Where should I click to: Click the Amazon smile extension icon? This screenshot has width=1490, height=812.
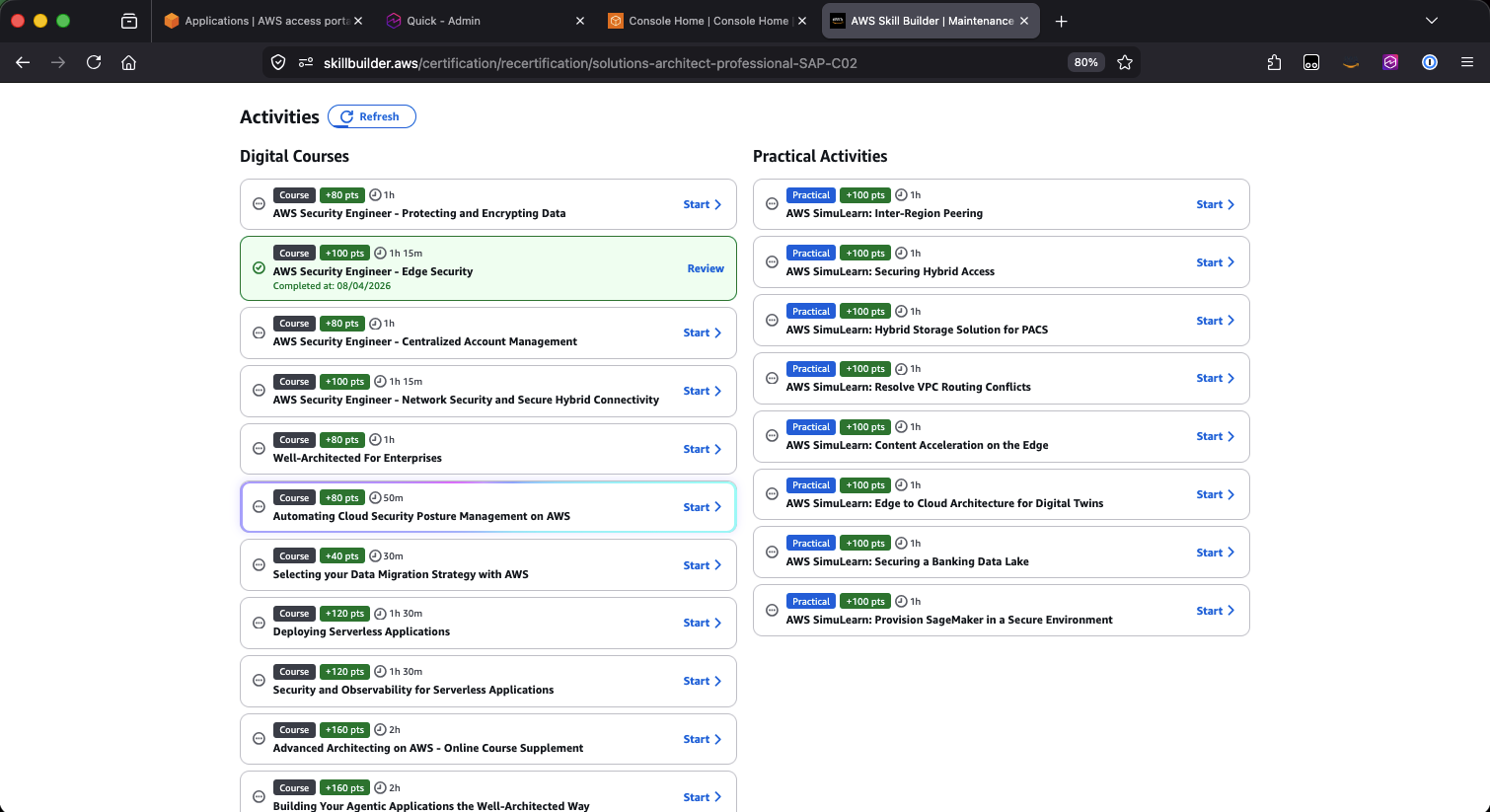coord(1351,64)
